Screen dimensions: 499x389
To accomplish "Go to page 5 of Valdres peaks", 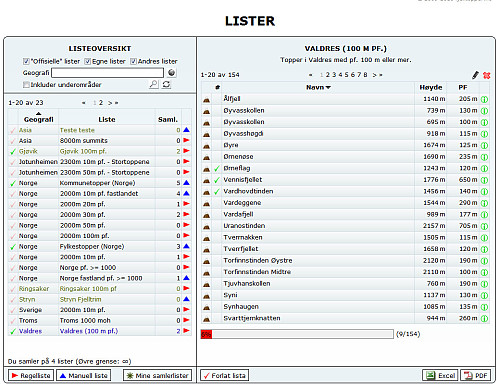I will pyautogui.click(x=346, y=75).
